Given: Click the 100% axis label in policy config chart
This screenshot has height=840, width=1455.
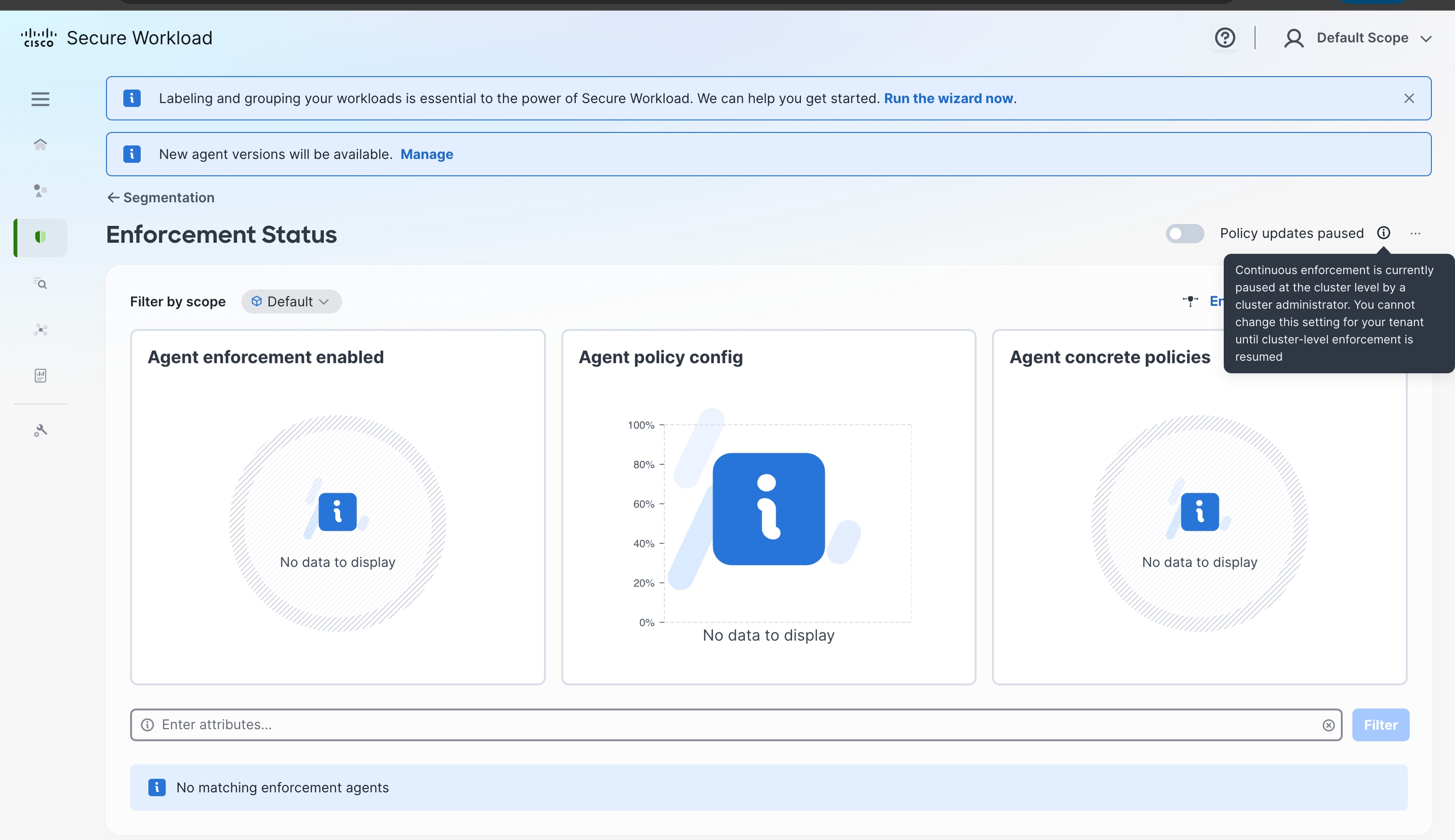Looking at the screenshot, I should click(x=640, y=425).
